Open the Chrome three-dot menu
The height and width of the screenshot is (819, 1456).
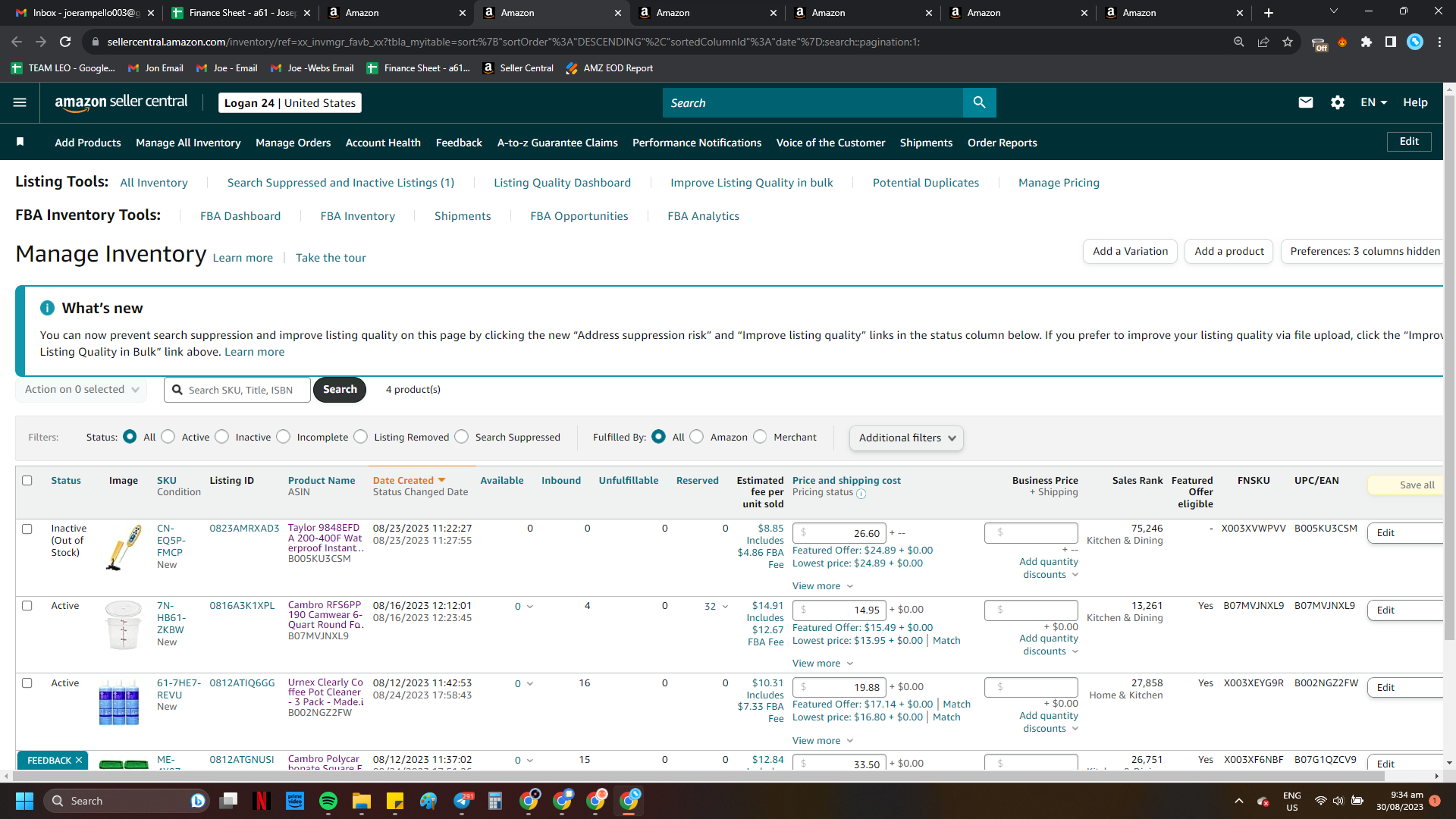[x=1439, y=42]
